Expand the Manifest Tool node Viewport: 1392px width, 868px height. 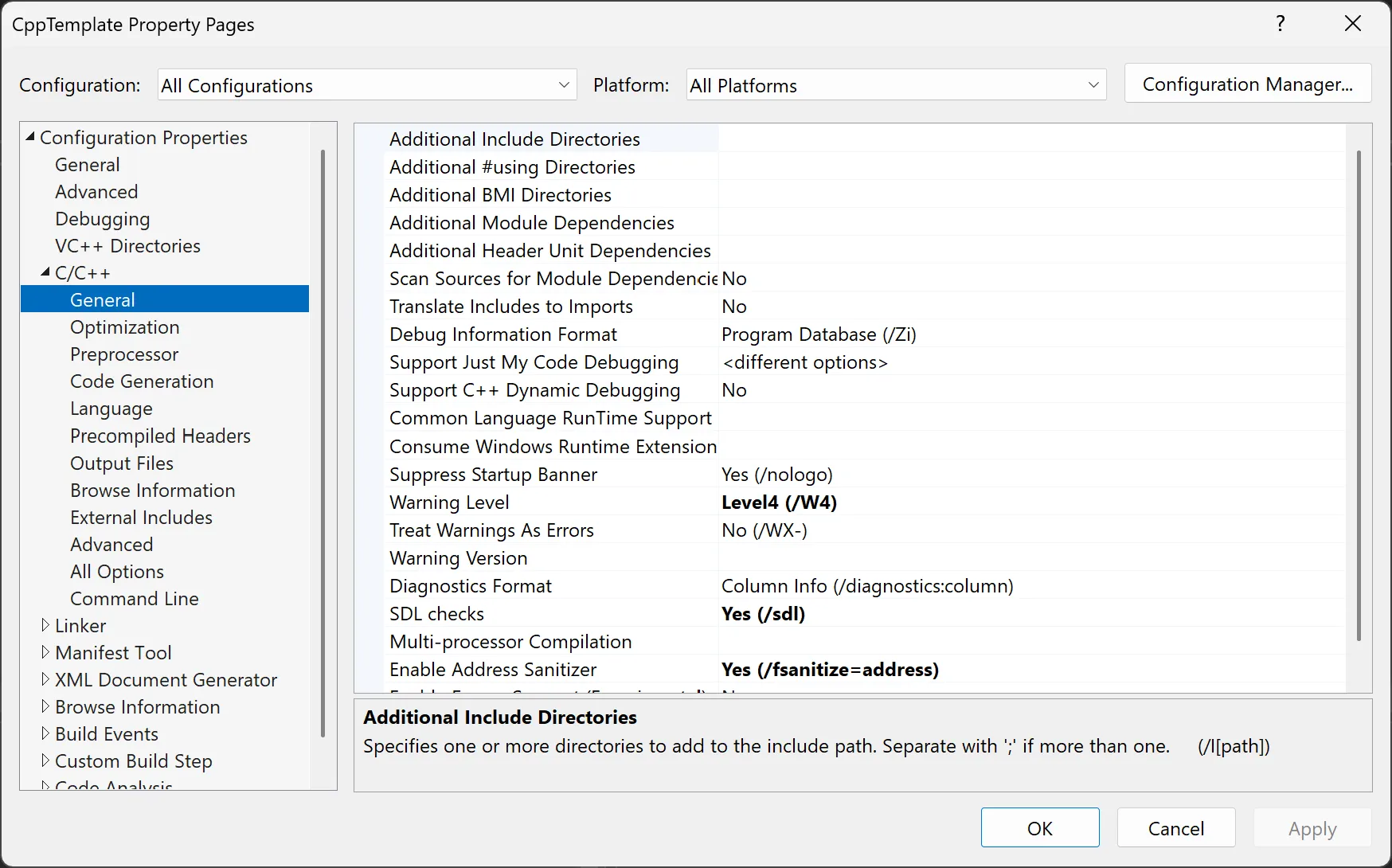(45, 653)
